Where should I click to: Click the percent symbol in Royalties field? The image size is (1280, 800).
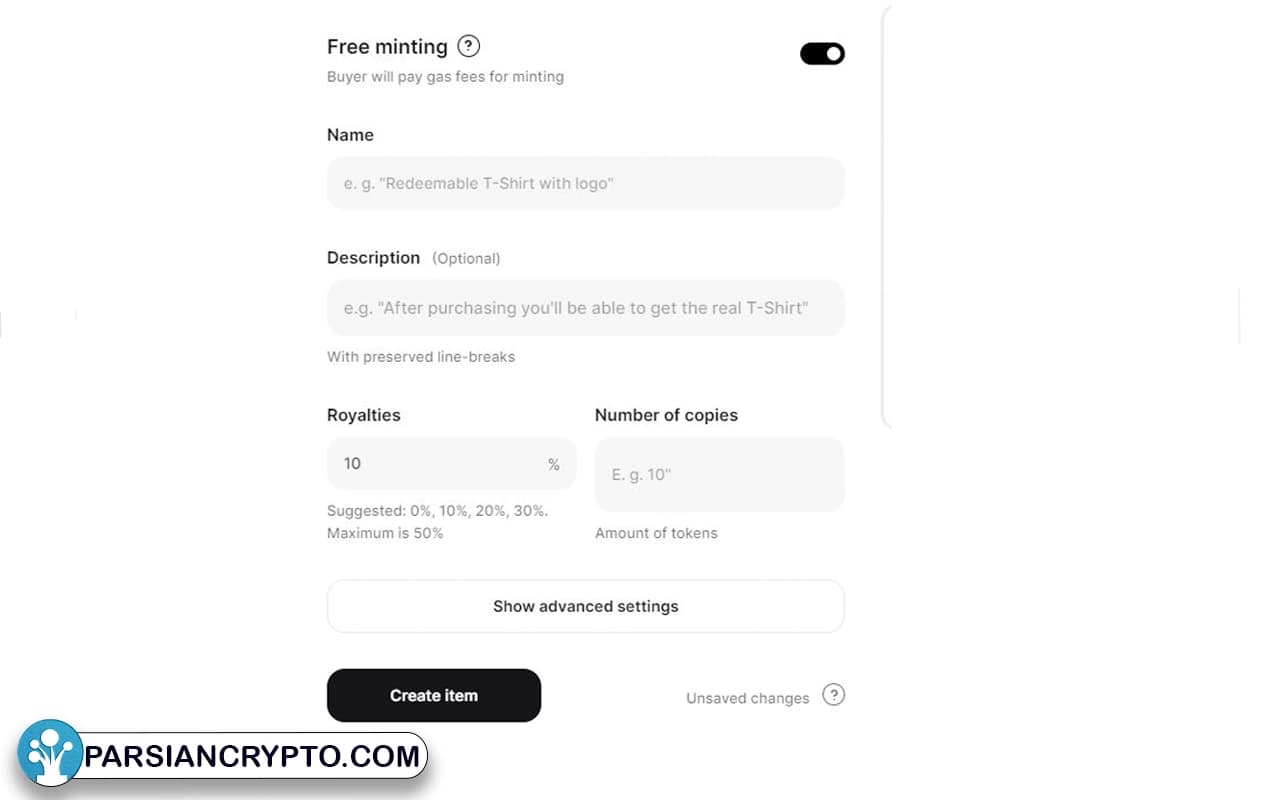(553, 464)
